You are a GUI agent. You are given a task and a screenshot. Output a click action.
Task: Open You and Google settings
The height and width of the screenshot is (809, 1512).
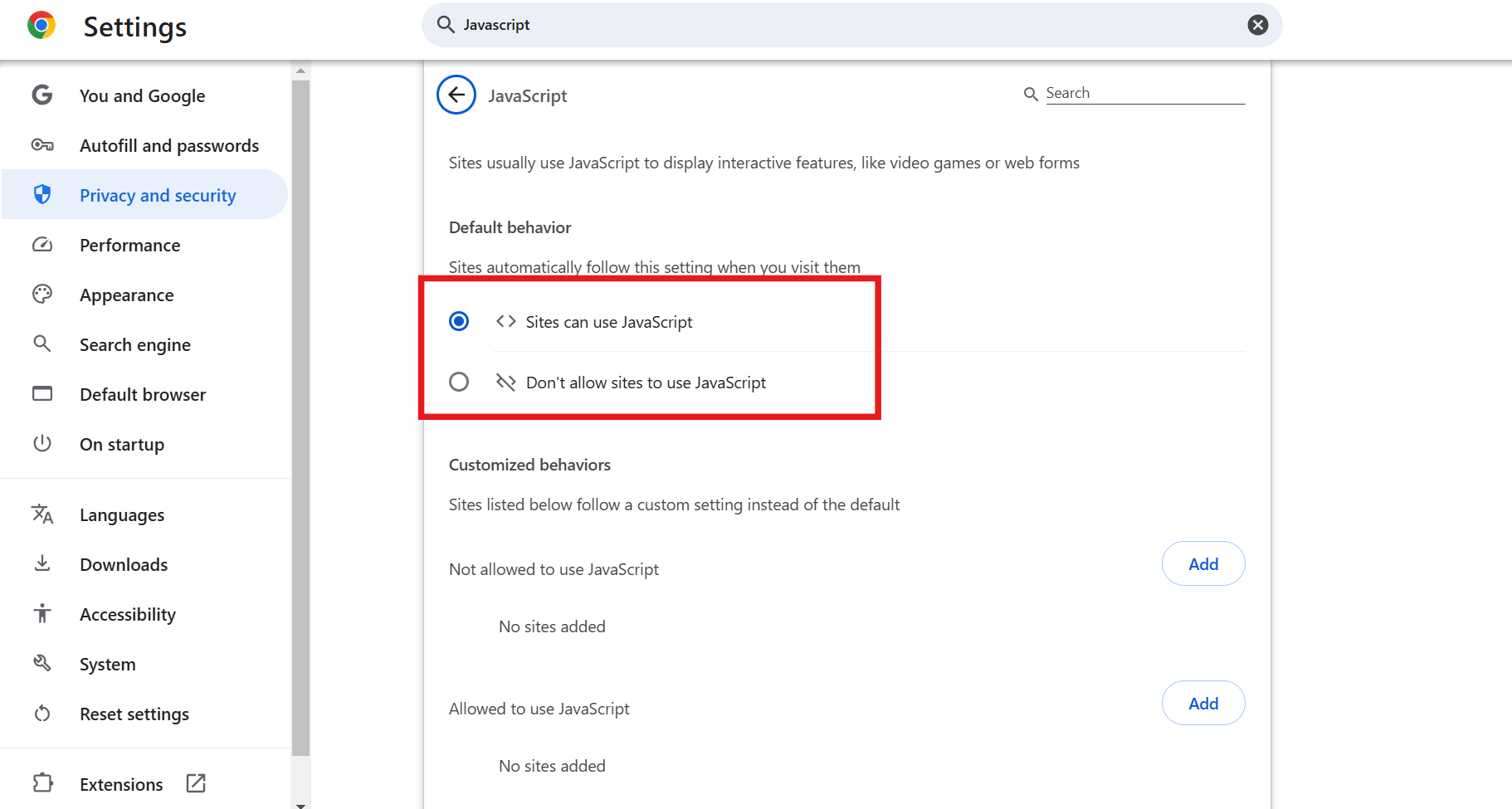(x=142, y=96)
